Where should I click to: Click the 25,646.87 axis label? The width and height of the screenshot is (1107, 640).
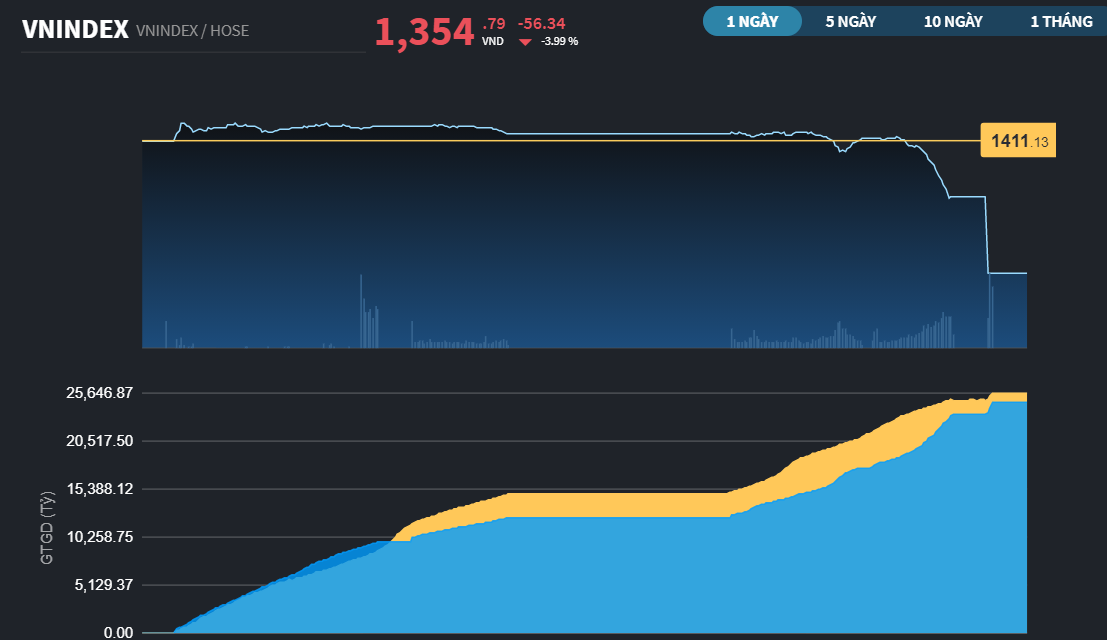coord(100,393)
